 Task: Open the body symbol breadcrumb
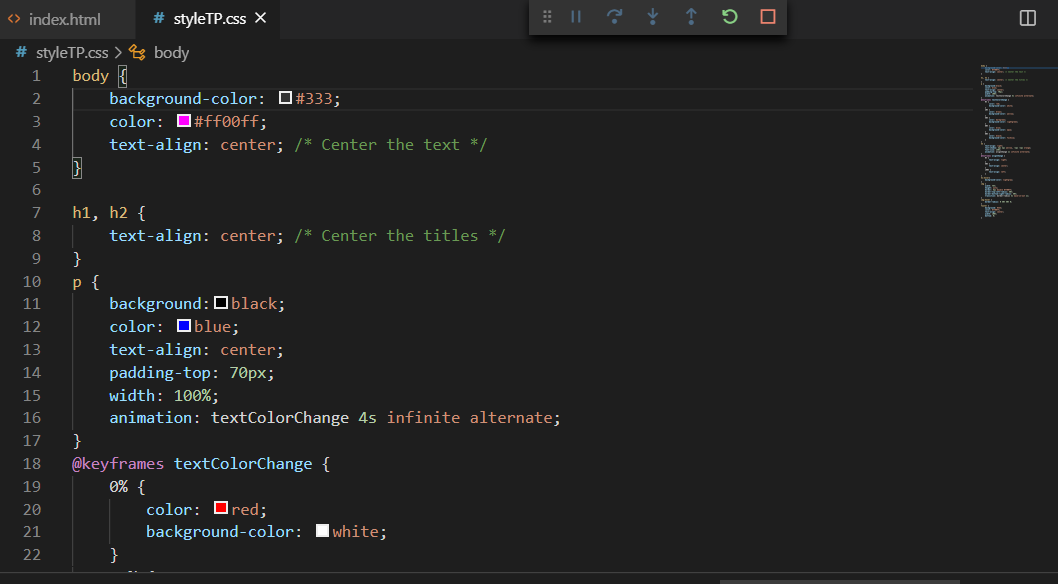pyautogui.click(x=171, y=53)
